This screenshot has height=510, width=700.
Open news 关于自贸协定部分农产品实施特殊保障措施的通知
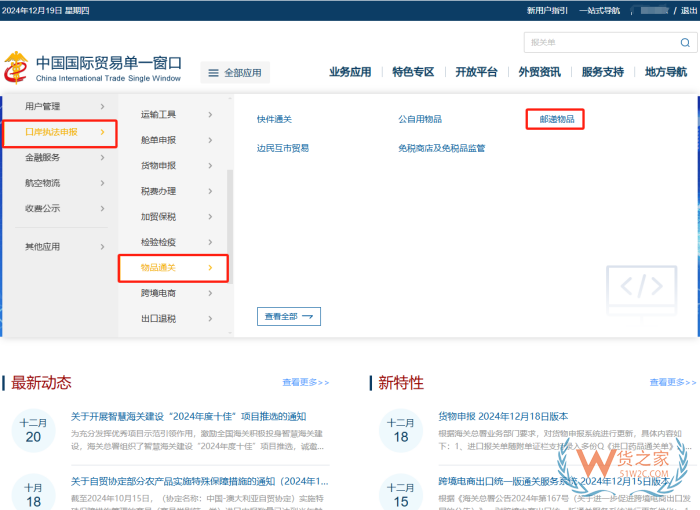(x=200, y=481)
